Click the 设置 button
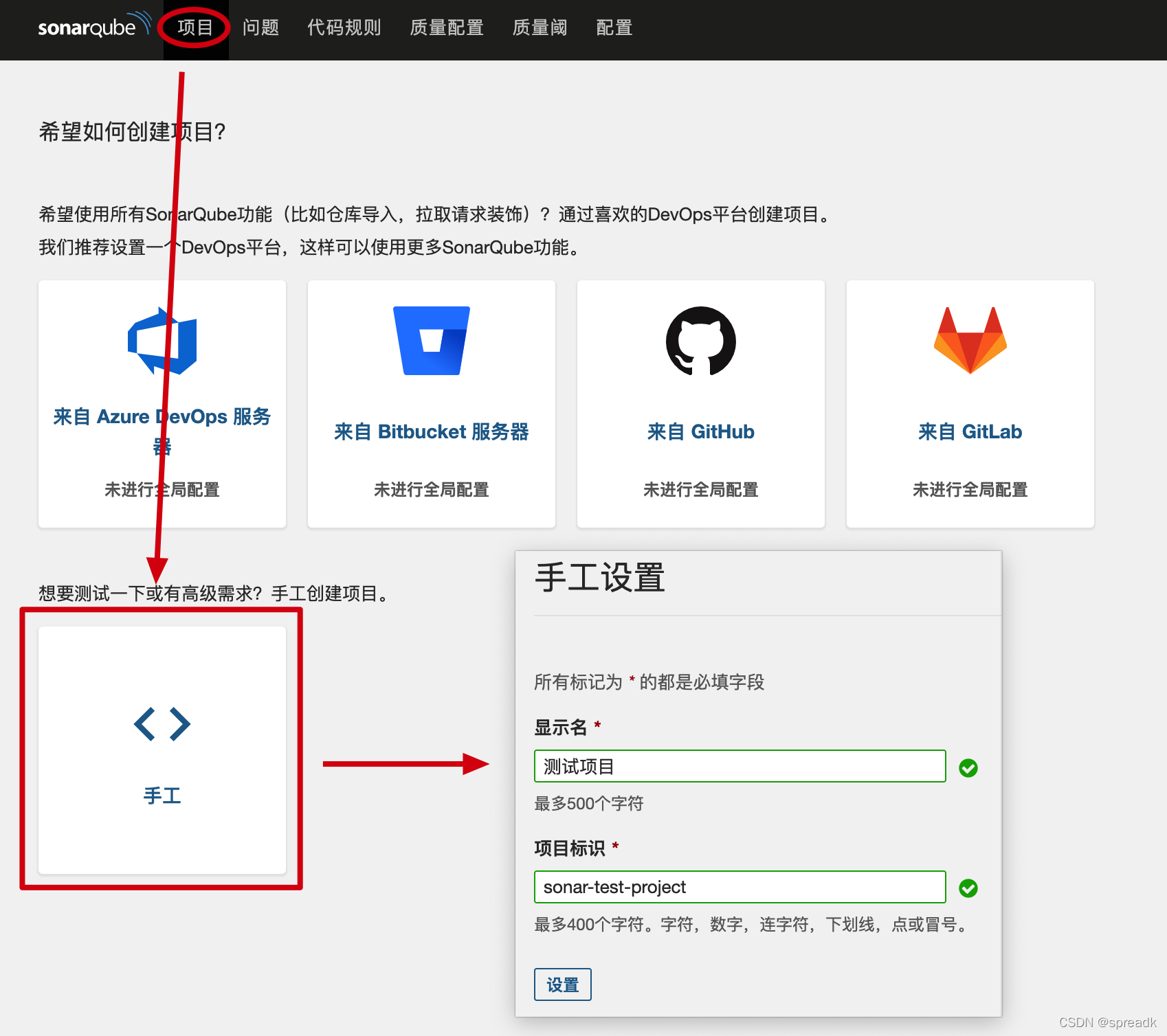1167x1036 pixels. point(563,984)
